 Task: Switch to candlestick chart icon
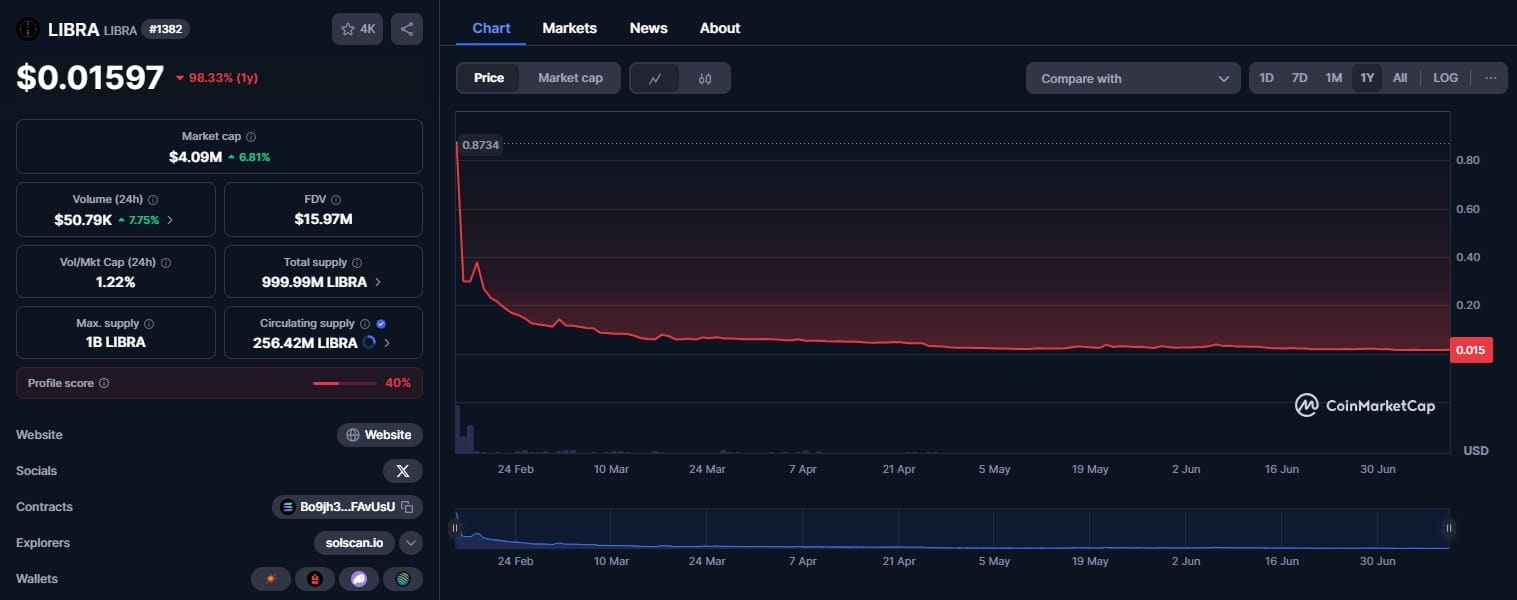(x=705, y=78)
